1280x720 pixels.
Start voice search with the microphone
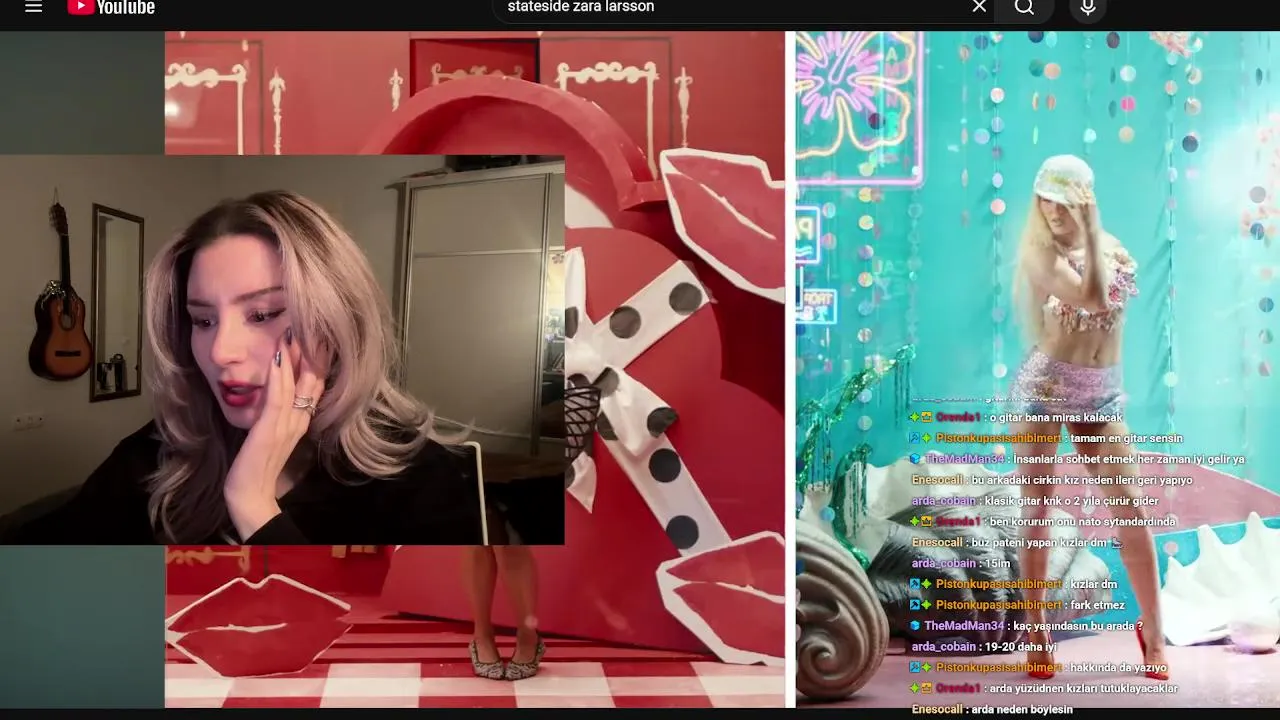click(x=1088, y=7)
